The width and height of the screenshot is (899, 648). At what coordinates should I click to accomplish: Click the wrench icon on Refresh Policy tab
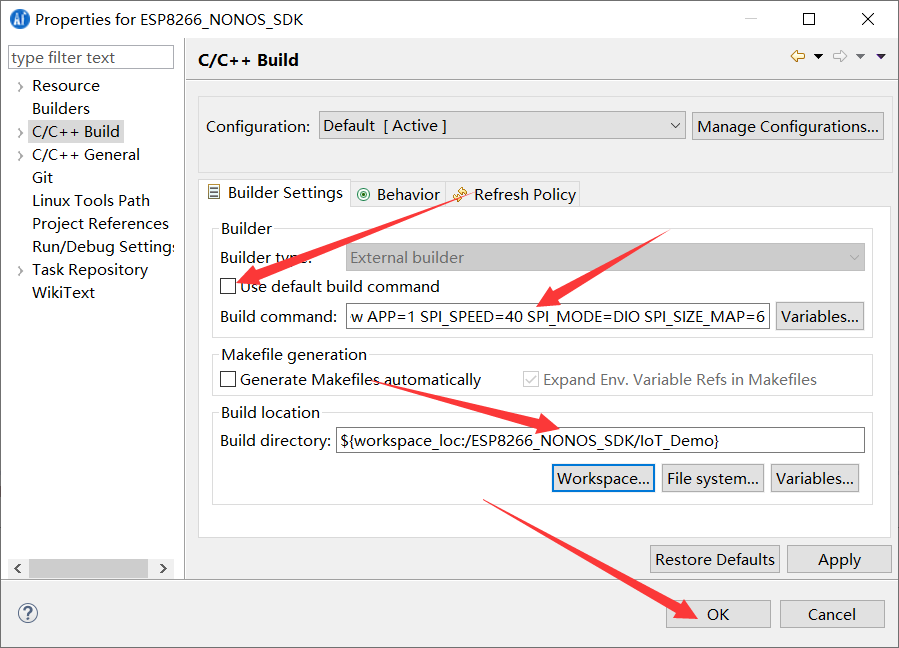coord(460,194)
